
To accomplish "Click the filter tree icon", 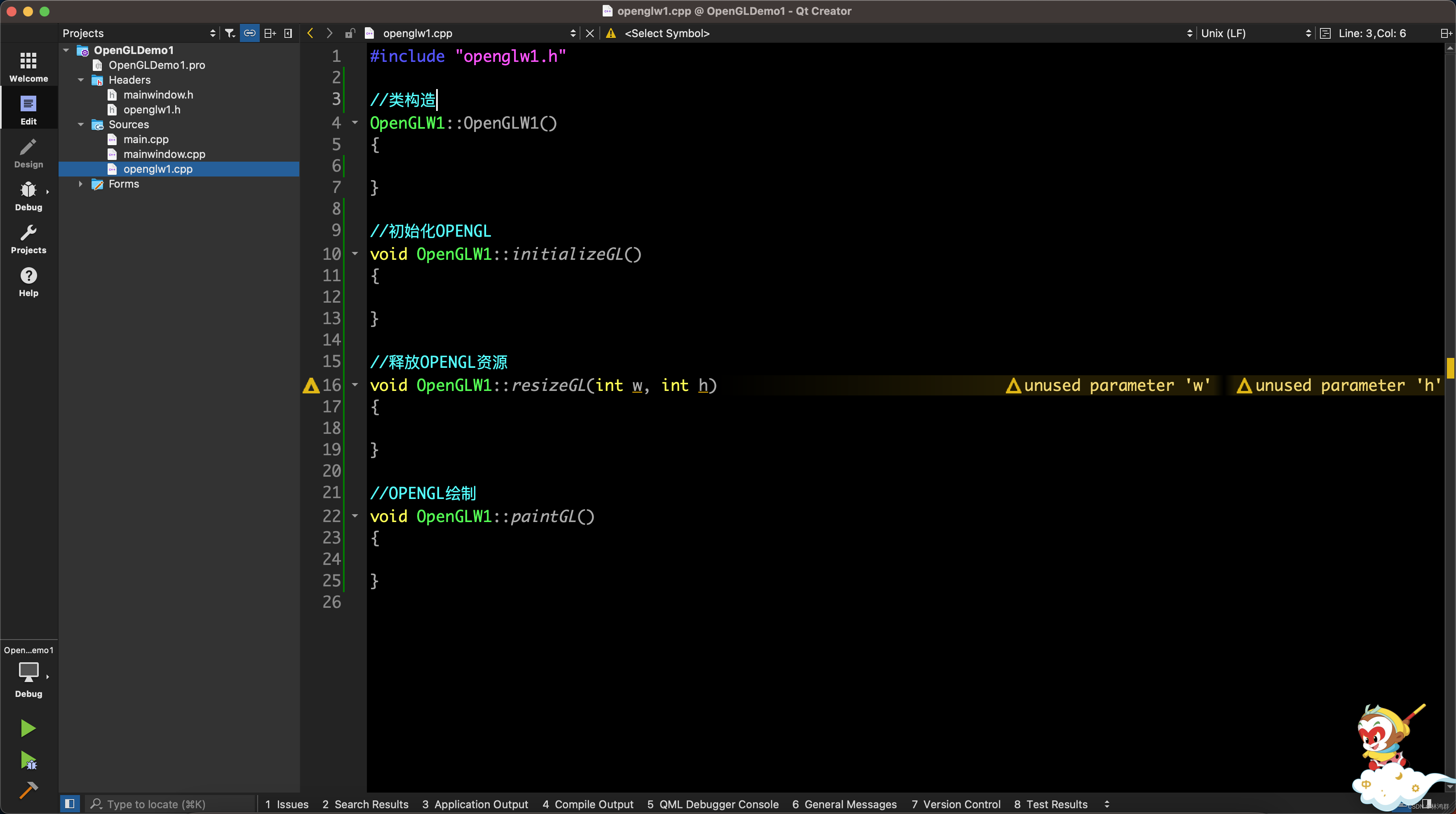I will pyautogui.click(x=230, y=33).
